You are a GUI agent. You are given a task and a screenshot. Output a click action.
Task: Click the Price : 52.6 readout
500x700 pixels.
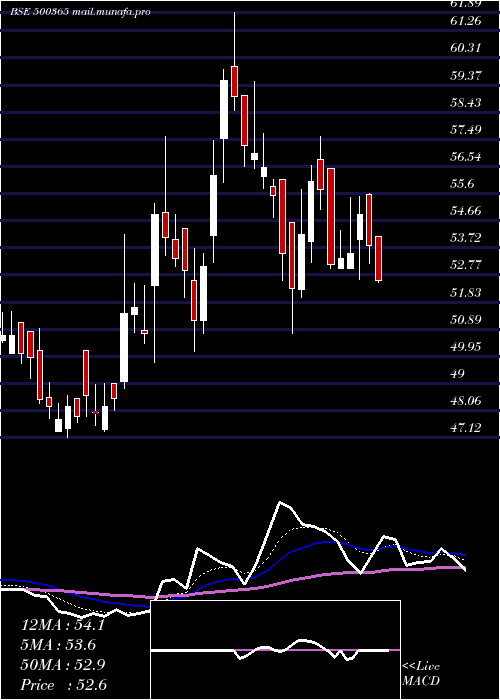[x=63, y=684]
